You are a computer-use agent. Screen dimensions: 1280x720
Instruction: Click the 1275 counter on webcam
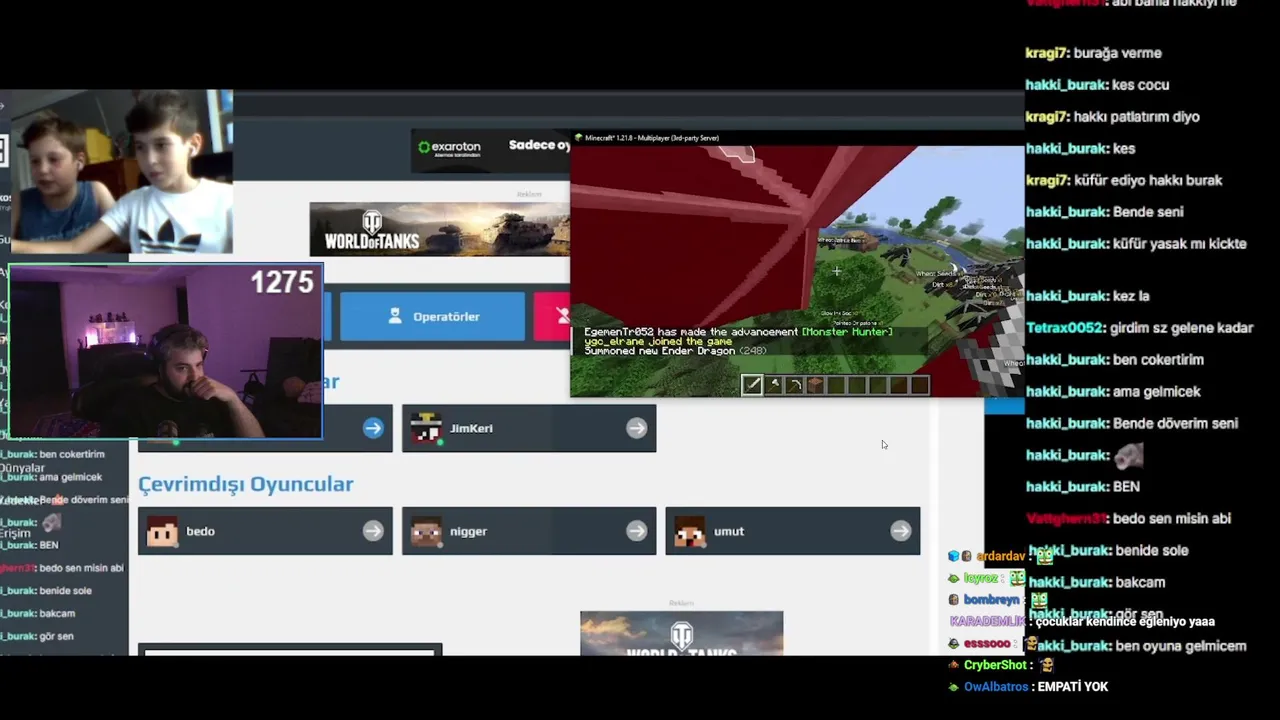[282, 283]
